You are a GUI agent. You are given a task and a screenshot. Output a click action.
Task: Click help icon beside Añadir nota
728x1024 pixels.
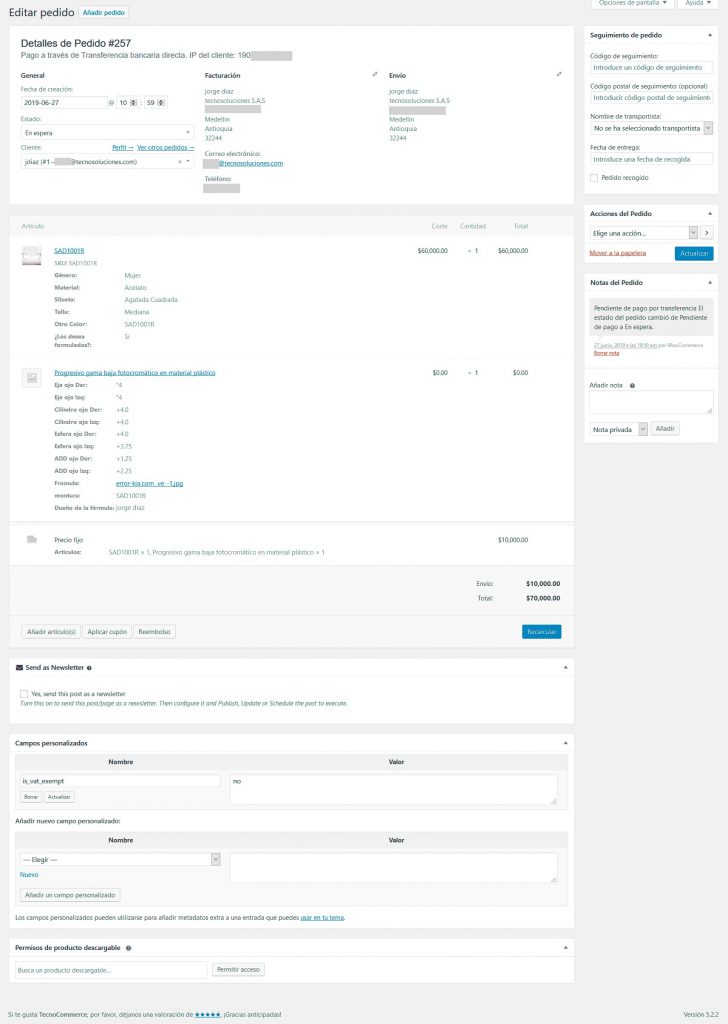[633, 385]
